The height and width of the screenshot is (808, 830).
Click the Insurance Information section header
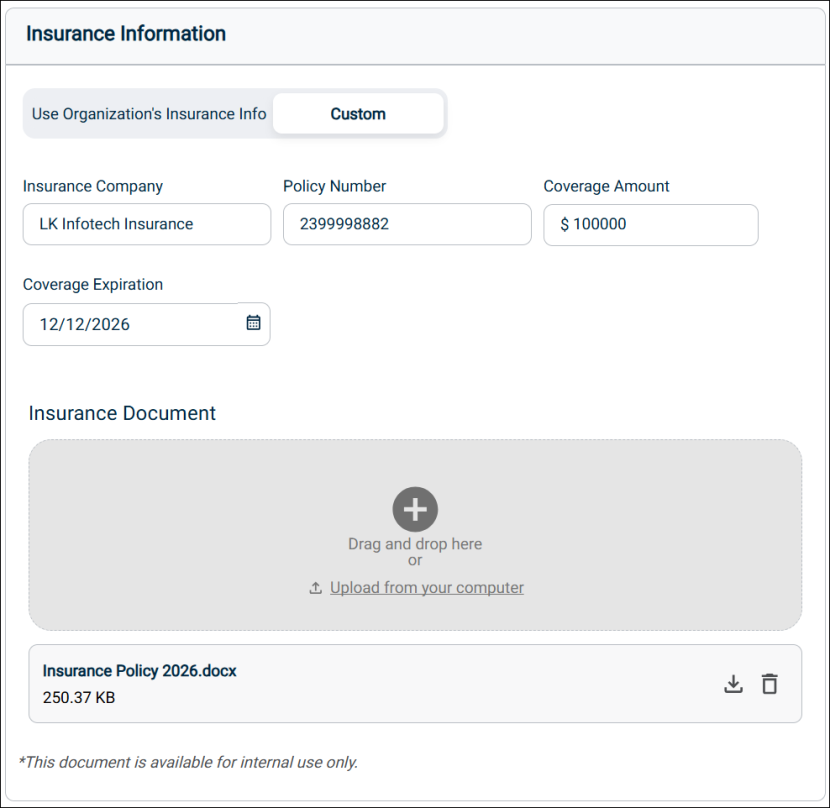coord(126,34)
